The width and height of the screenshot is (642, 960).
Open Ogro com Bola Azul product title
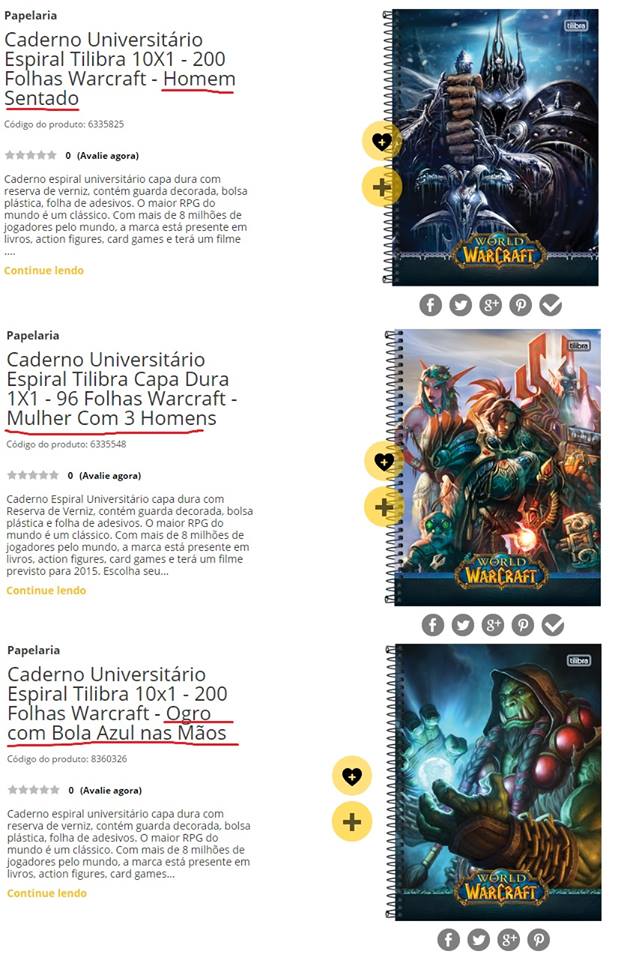point(118,703)
